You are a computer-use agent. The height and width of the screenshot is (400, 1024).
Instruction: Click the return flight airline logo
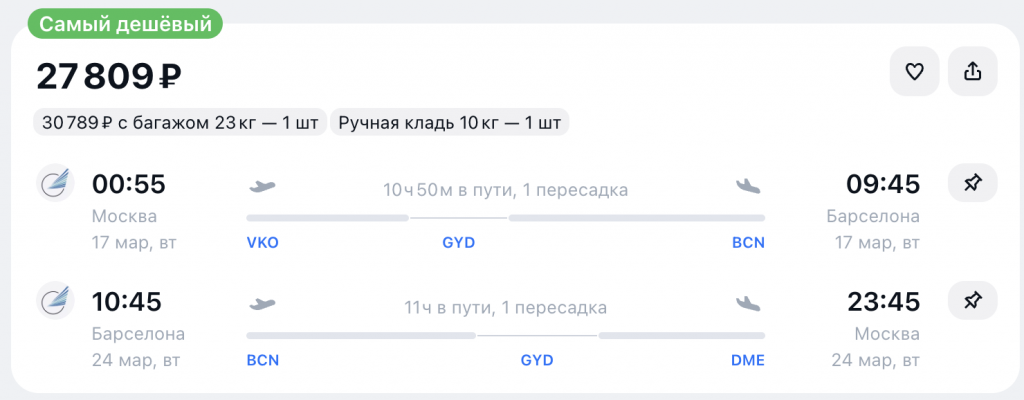click(55, 300)
